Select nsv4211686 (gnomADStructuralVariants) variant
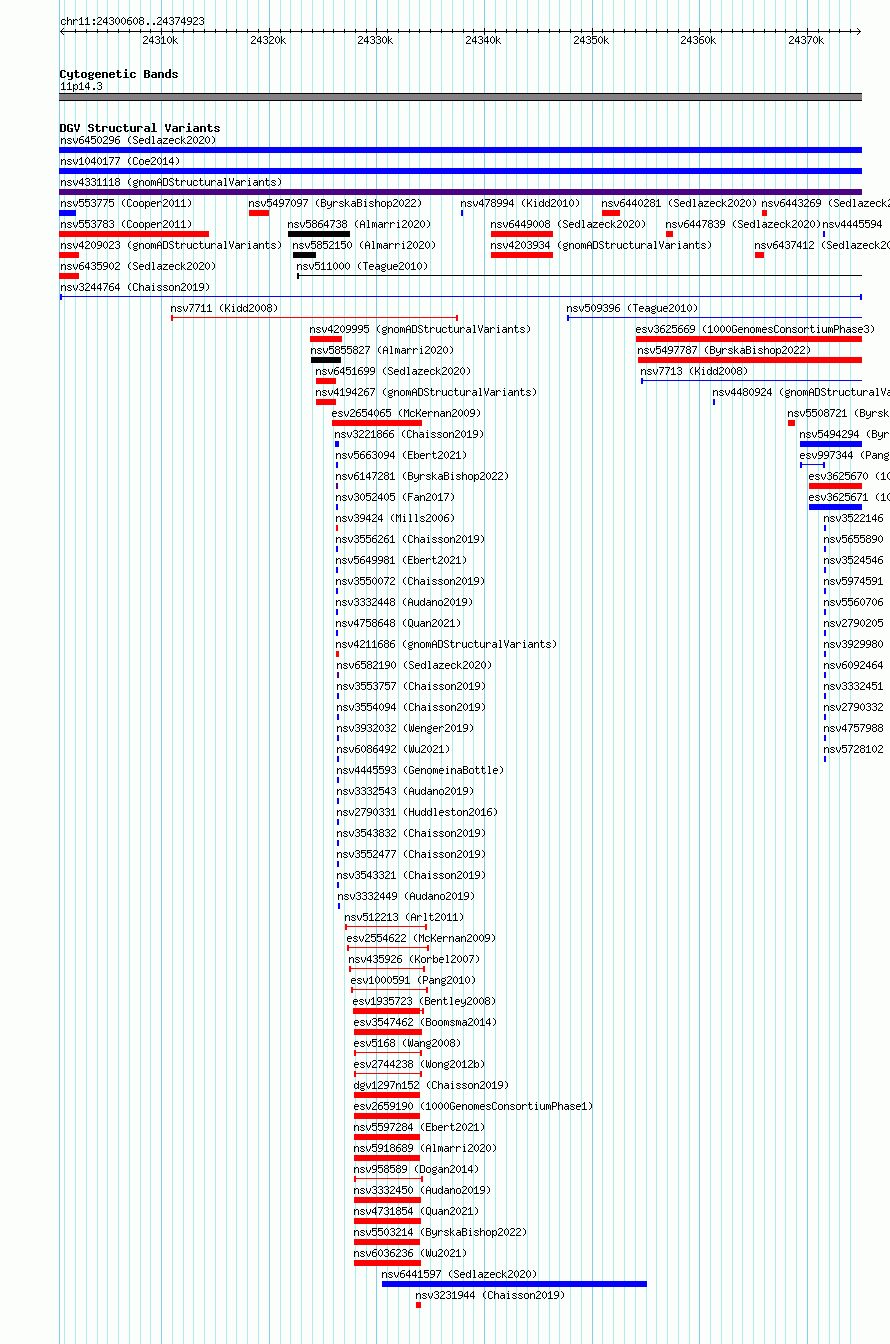 click(447, 644)
